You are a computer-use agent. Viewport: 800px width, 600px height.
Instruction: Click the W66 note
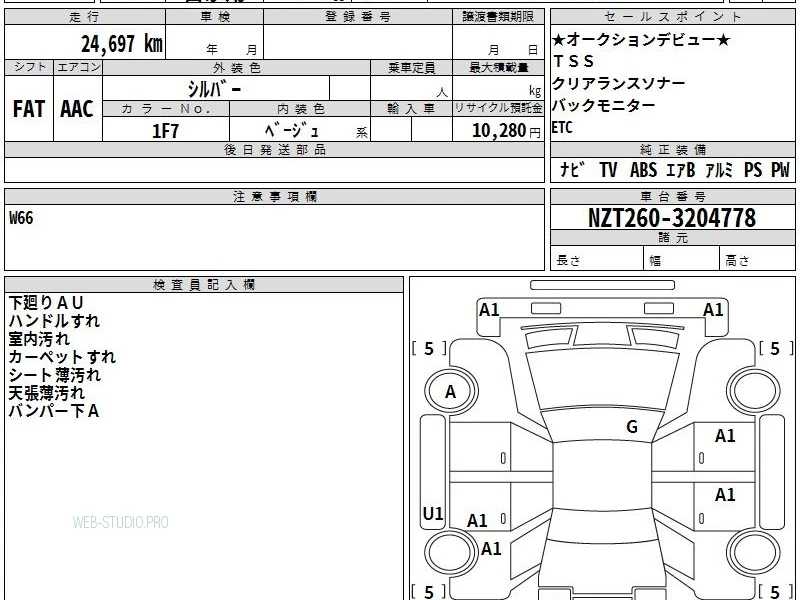pyautogui.click(x=21, y=218)
